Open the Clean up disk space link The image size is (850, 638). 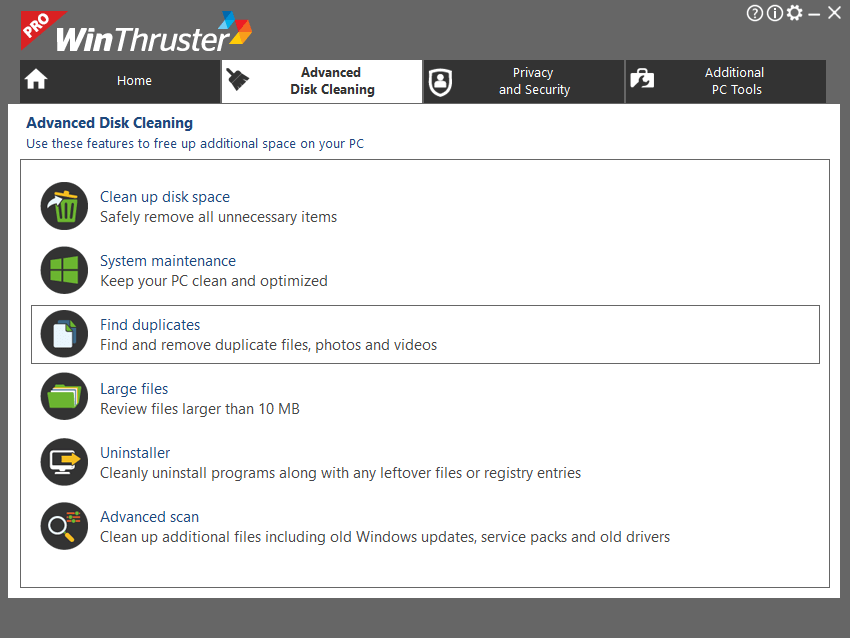pos(165,197)
